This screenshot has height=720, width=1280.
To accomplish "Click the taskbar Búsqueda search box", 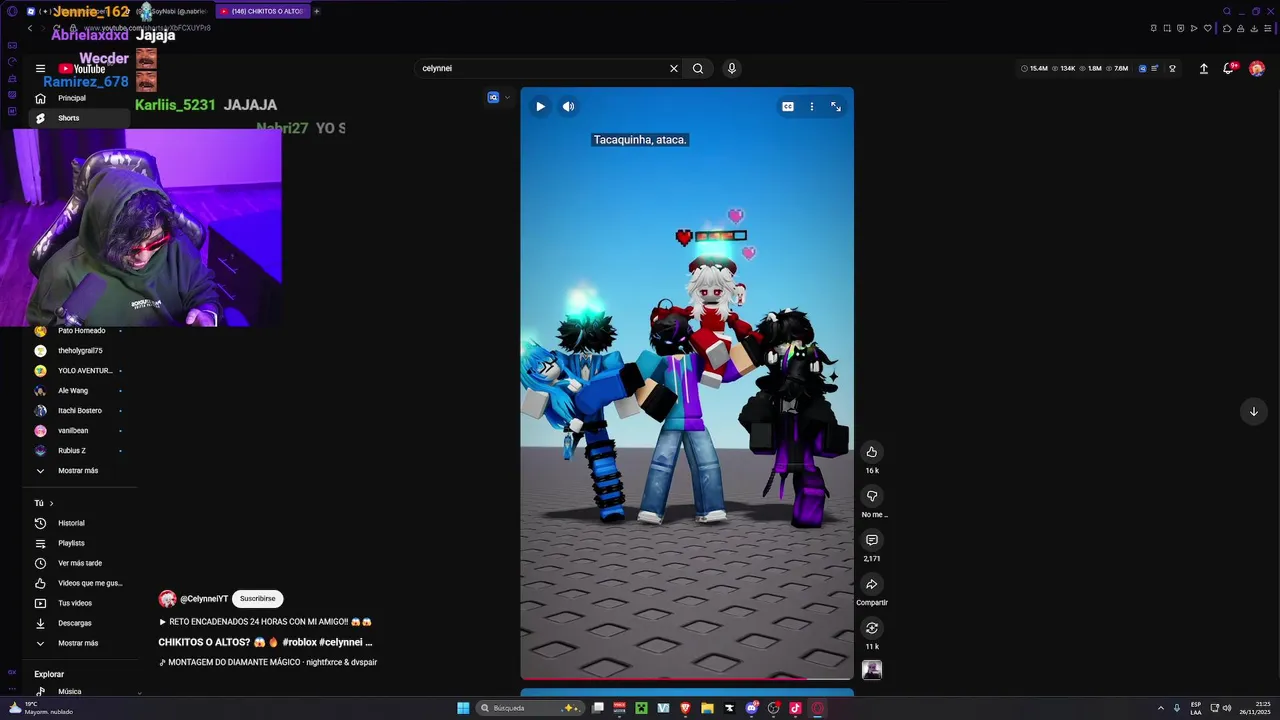I will tap(530, 708).
